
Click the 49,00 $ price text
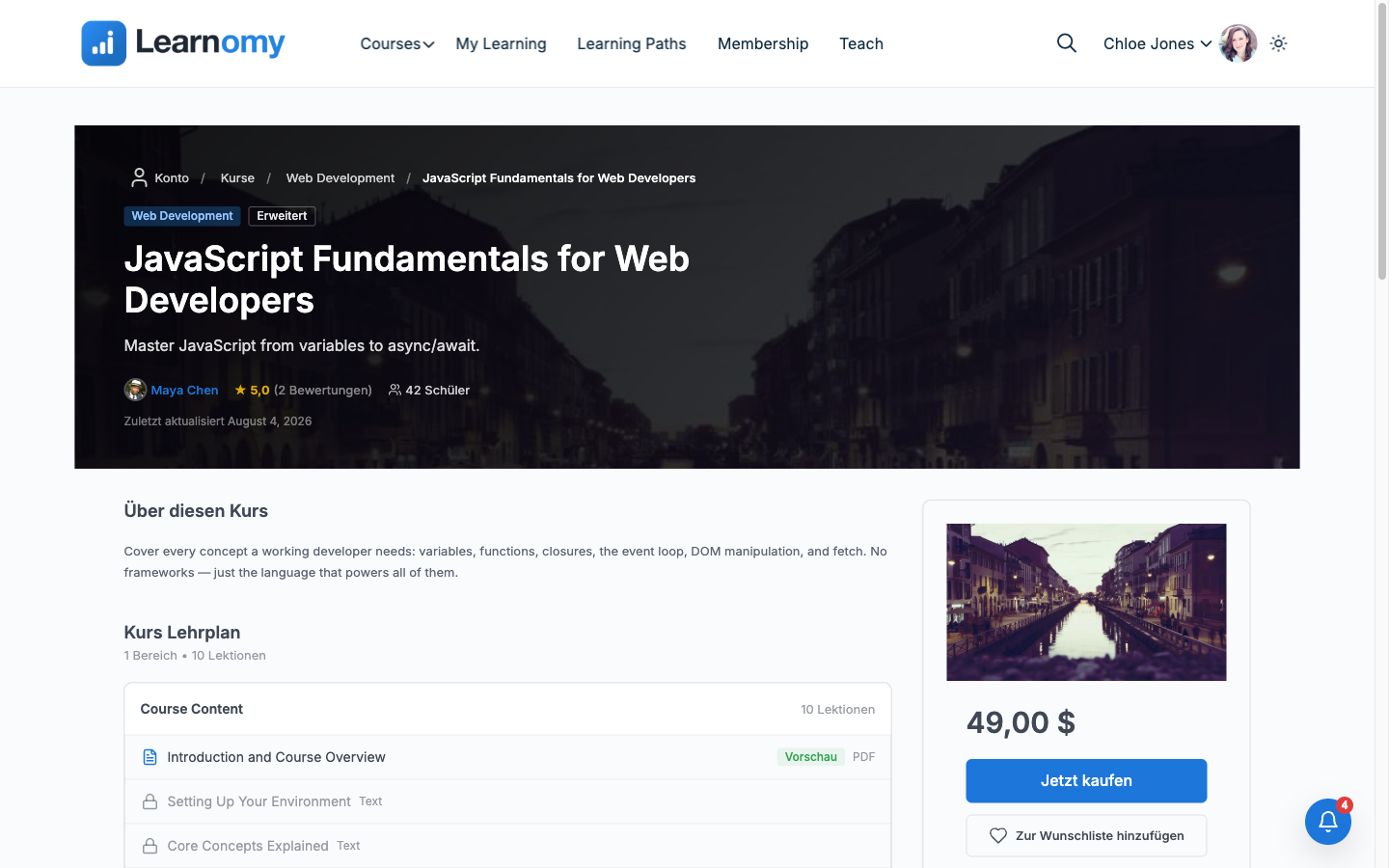click(1021, 722)
